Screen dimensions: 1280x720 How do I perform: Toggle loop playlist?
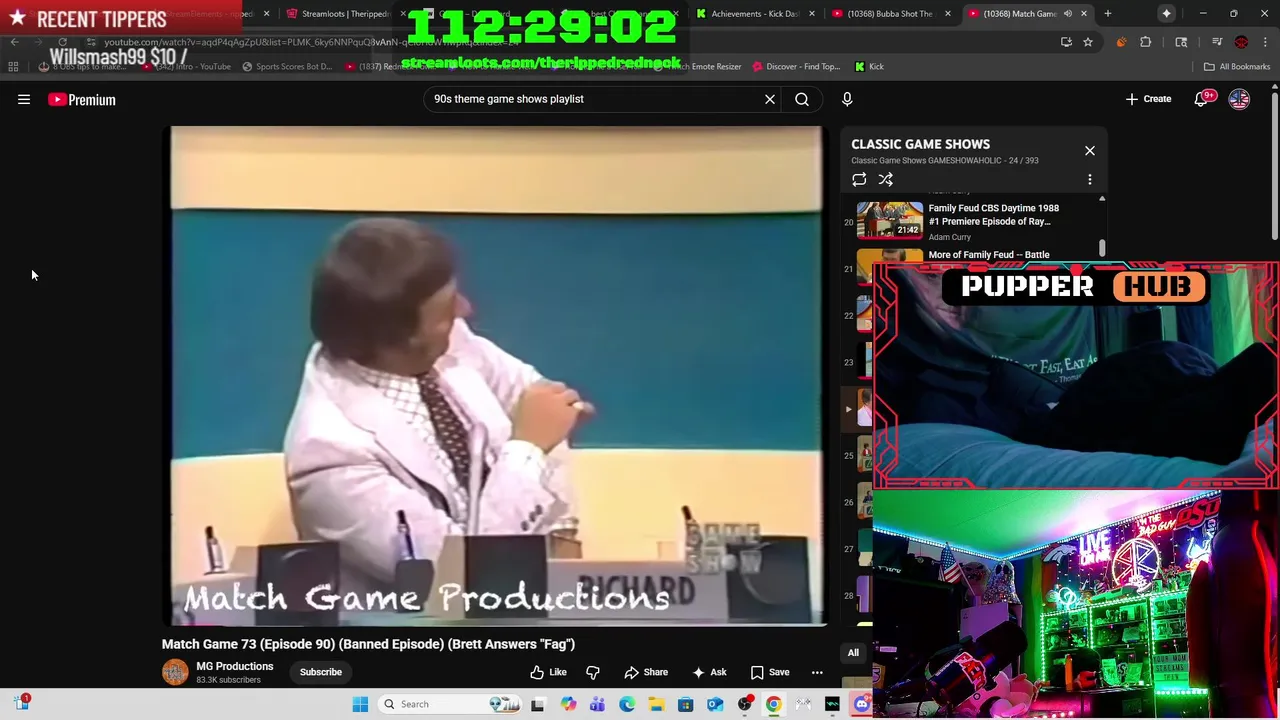pyautogui.click(x=859, y=180)
